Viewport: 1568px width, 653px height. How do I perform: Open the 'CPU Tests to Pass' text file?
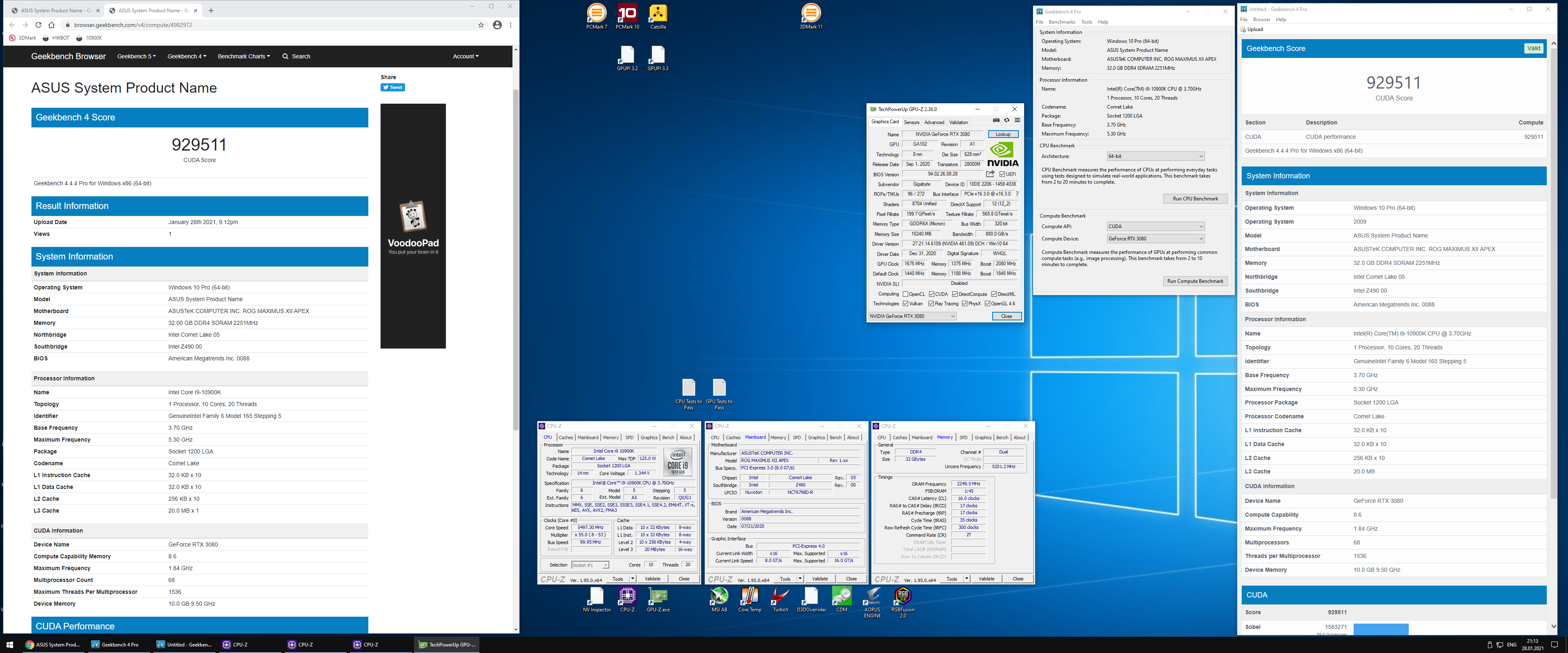[x=688, y=394]
